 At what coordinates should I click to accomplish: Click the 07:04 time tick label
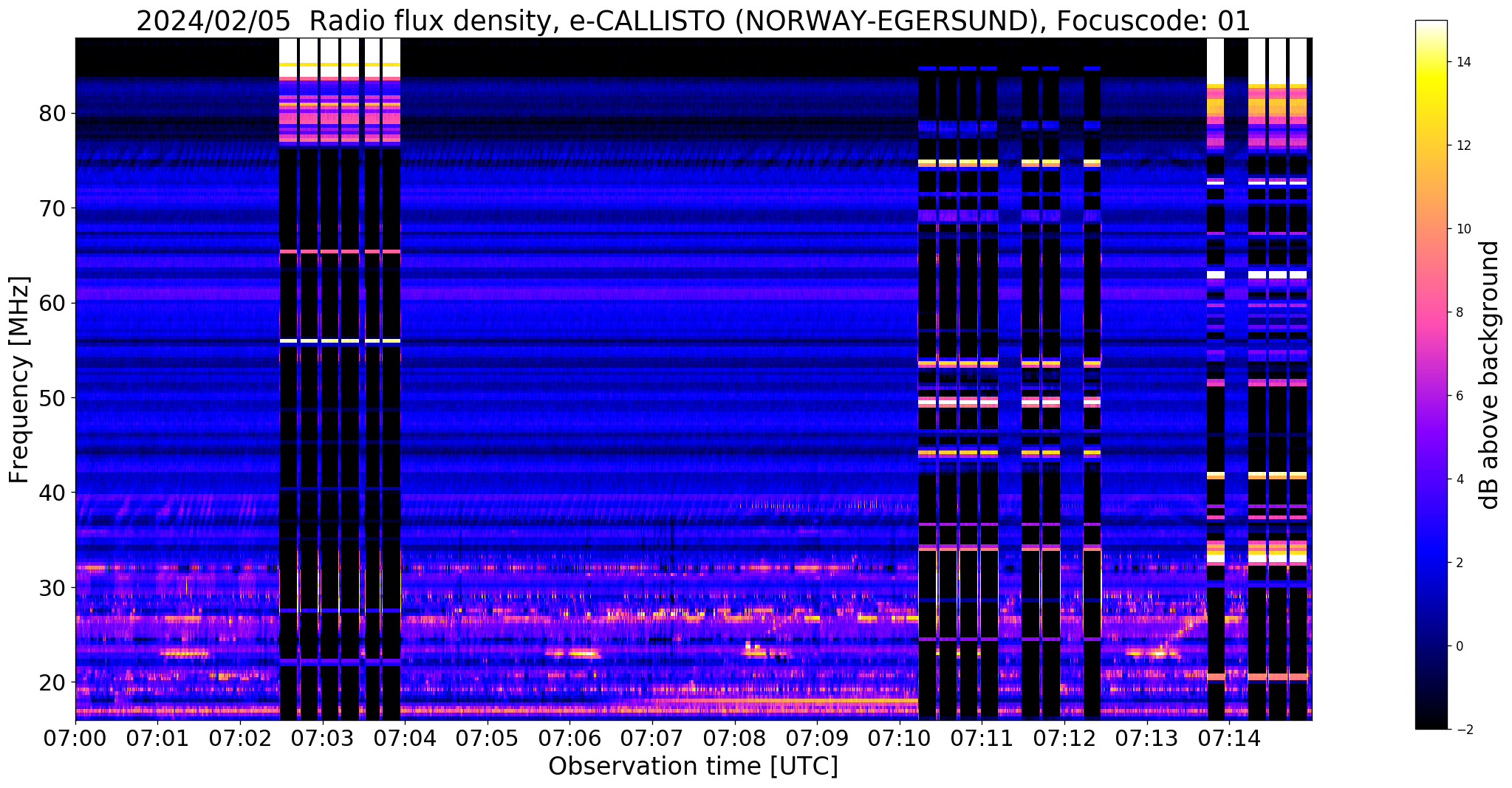pos(405,738)
